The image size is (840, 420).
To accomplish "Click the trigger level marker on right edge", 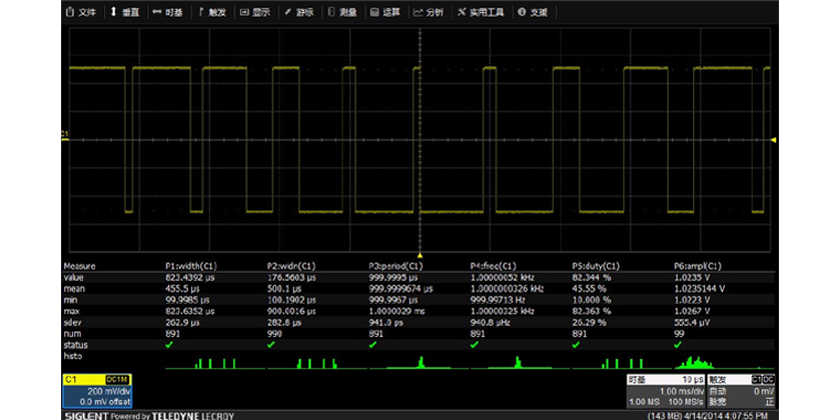I will pyautogui.click(x=771, y=141).
